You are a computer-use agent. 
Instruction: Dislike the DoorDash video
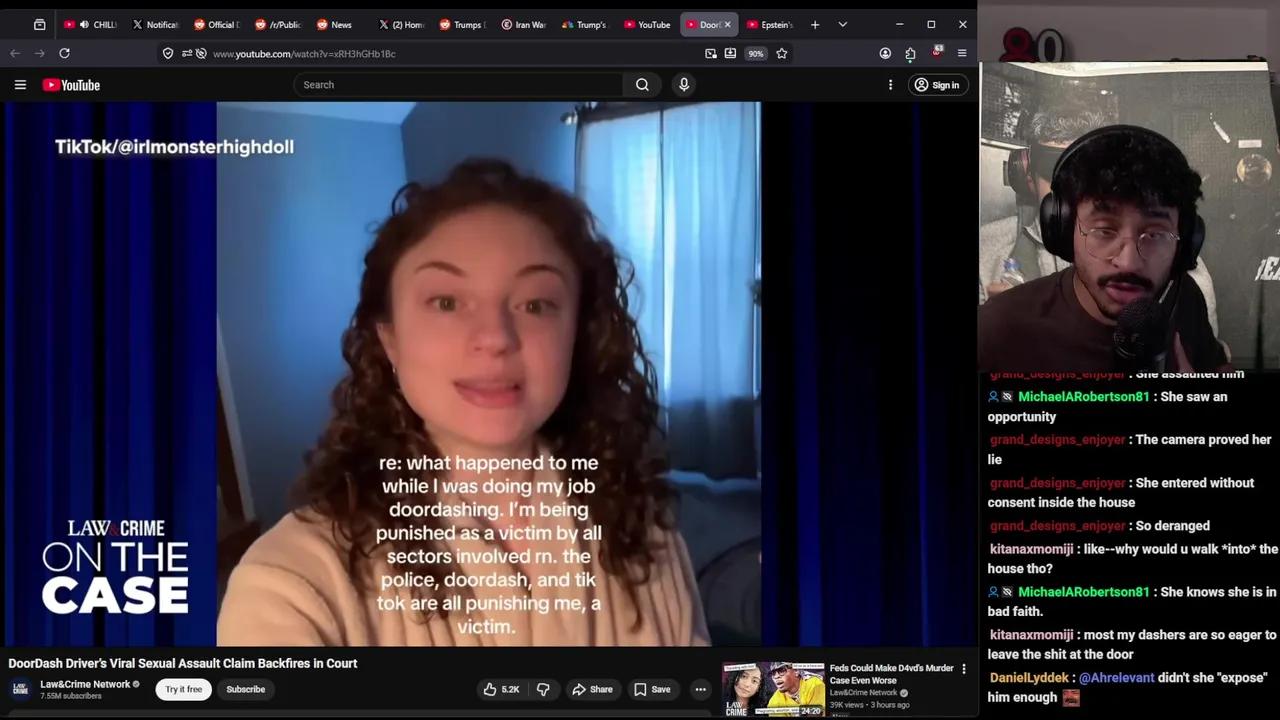coord(543,689)
